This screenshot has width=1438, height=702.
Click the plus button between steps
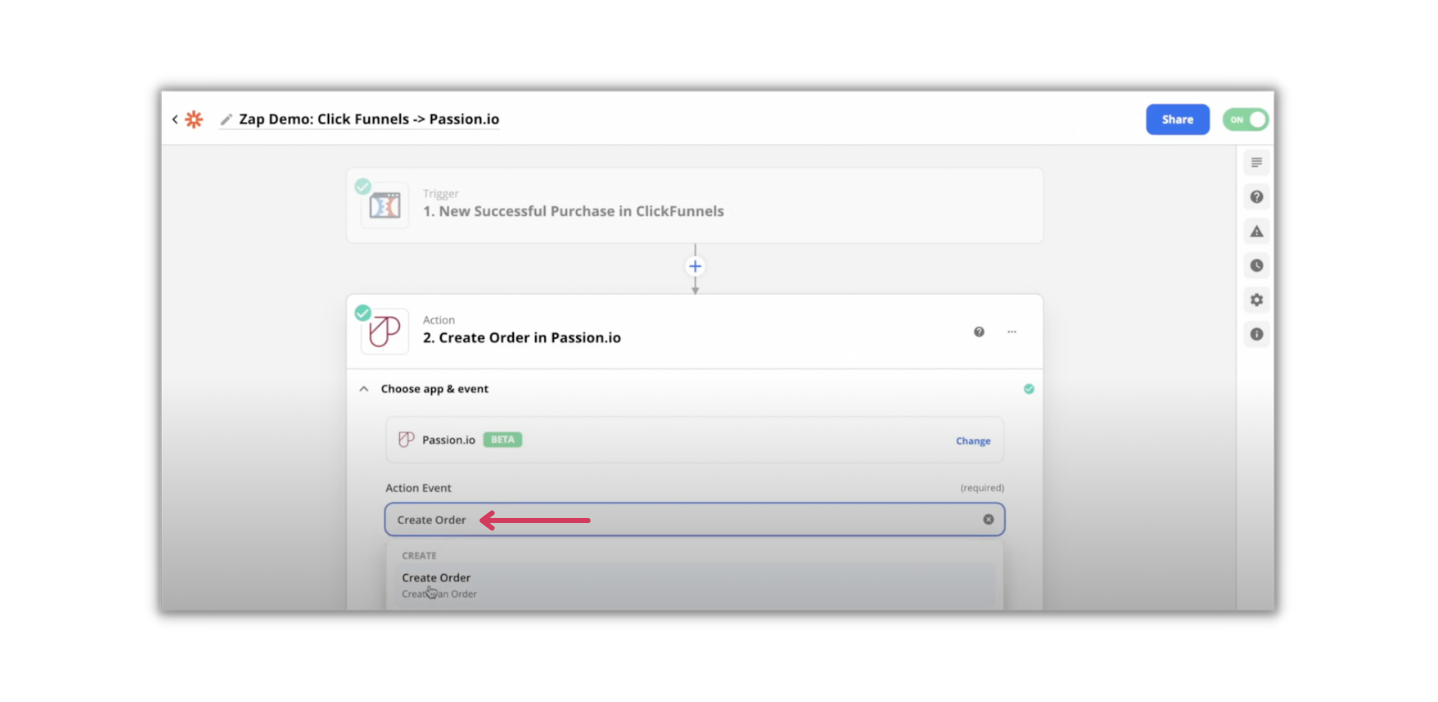(694, 265)
